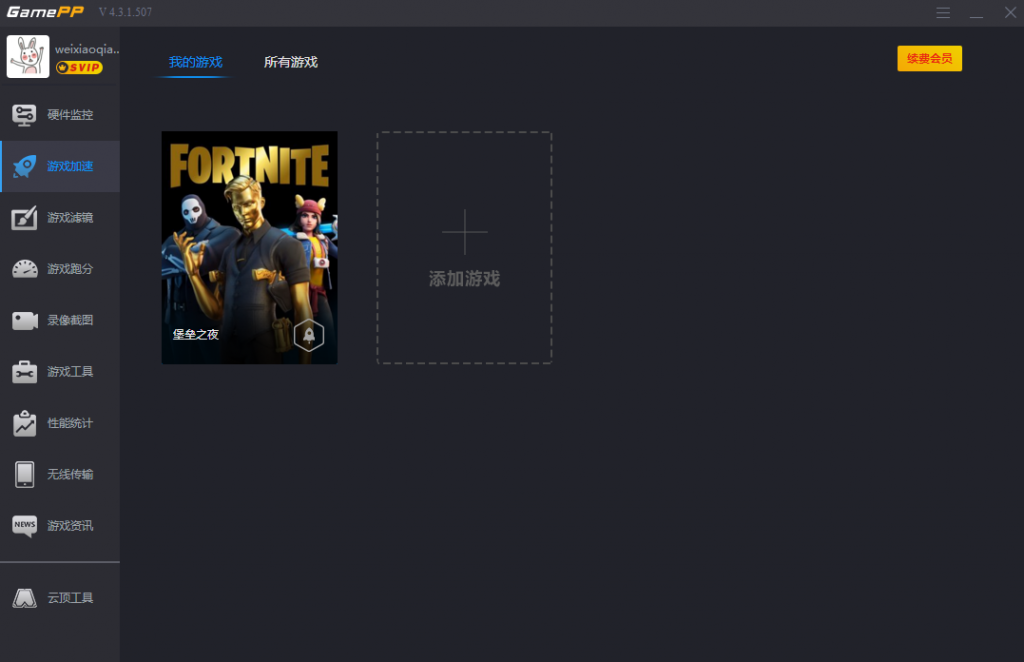1024x662 pixels.
Task: Open the 无线传输 phone icon
Action: tap(24, 475)
